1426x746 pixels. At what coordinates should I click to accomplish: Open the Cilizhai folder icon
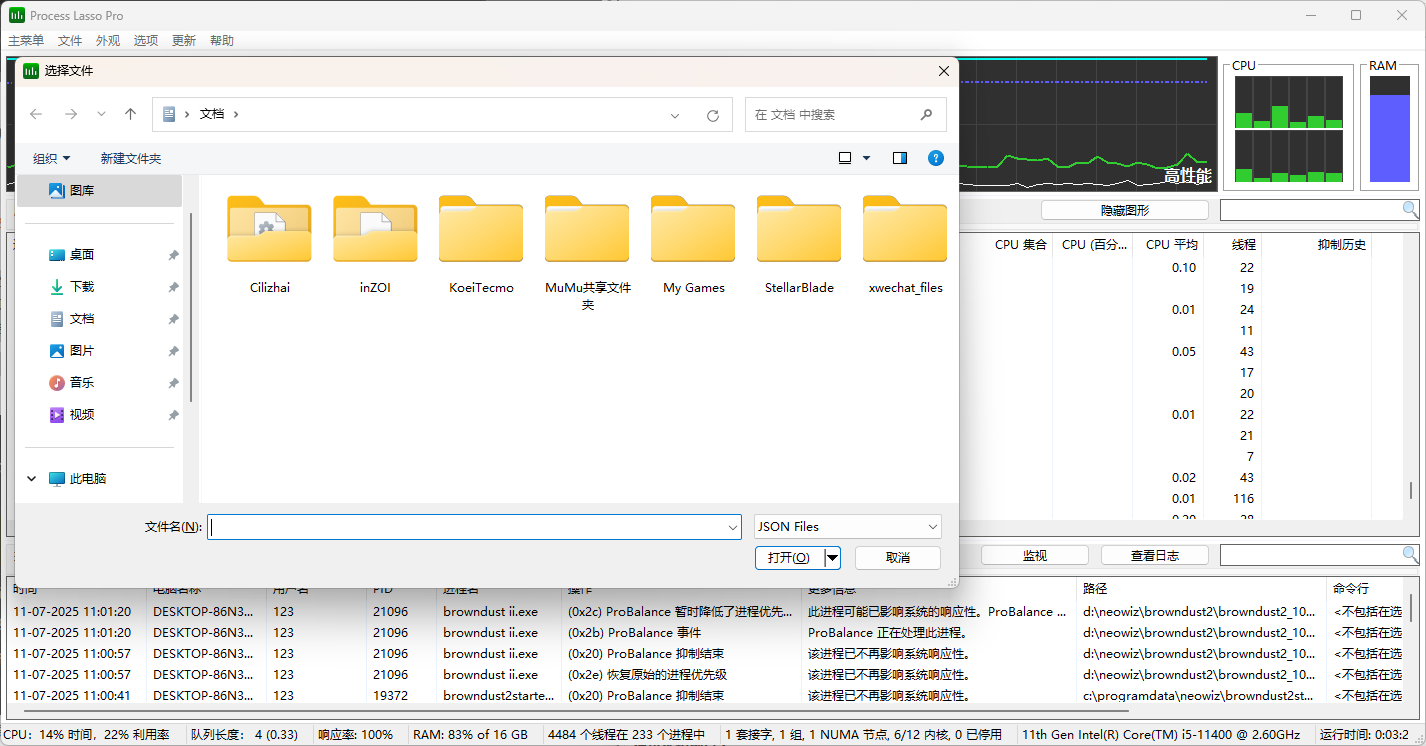[x=269, y=230]
